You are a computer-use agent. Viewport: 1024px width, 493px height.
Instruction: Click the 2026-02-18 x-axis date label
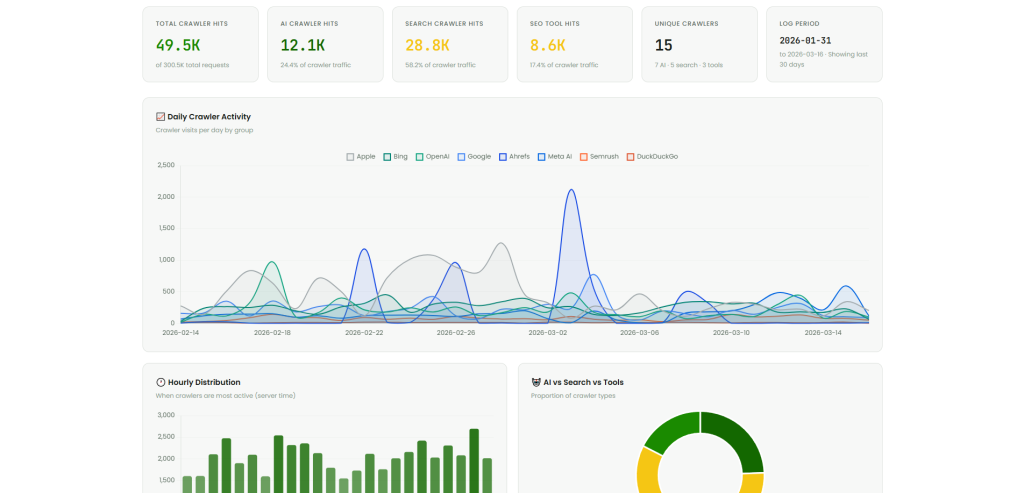(272, 332)
